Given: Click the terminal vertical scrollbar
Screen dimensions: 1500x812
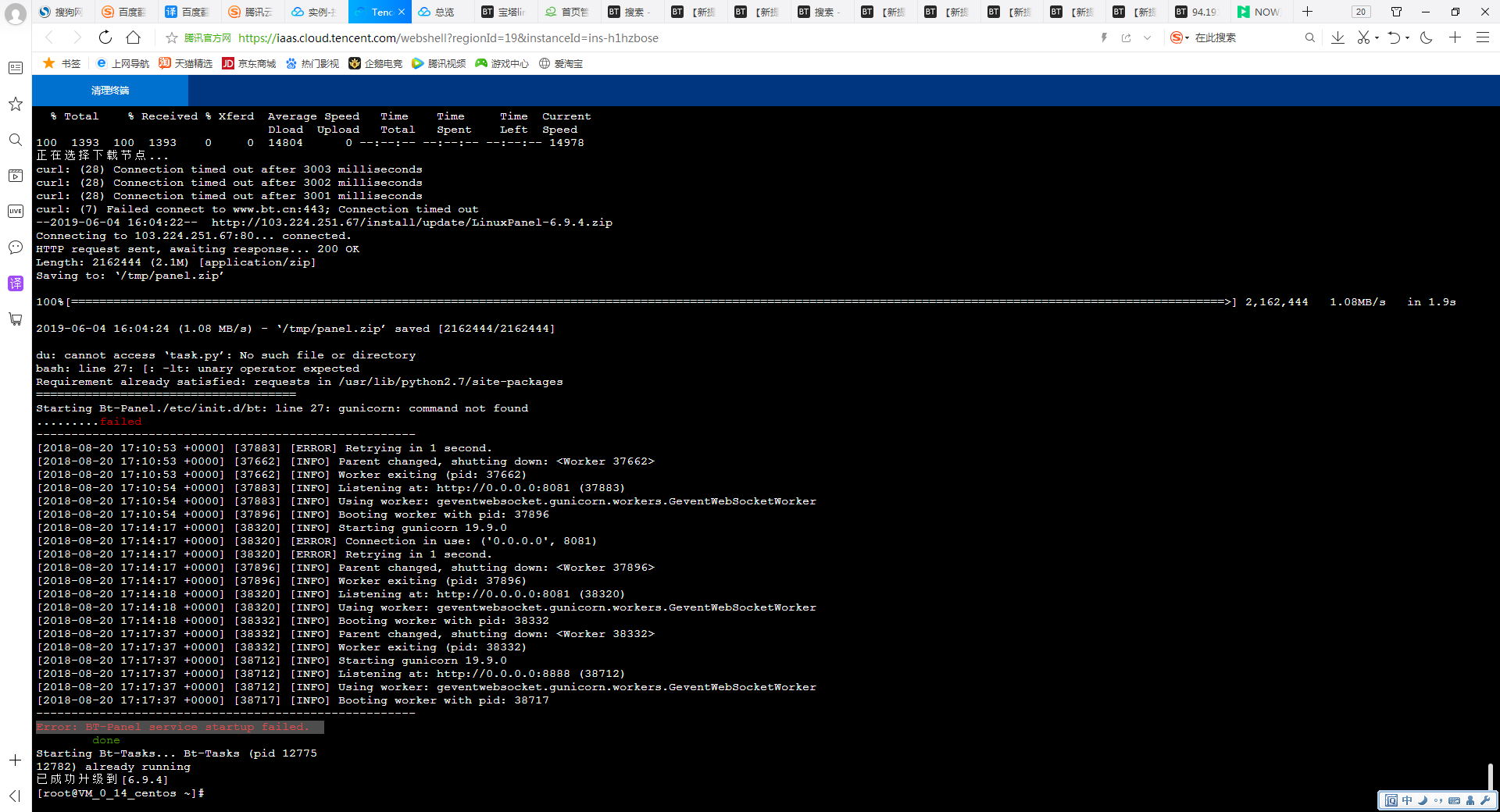Looking at the screenshot, I should (x=1491, y=778).
